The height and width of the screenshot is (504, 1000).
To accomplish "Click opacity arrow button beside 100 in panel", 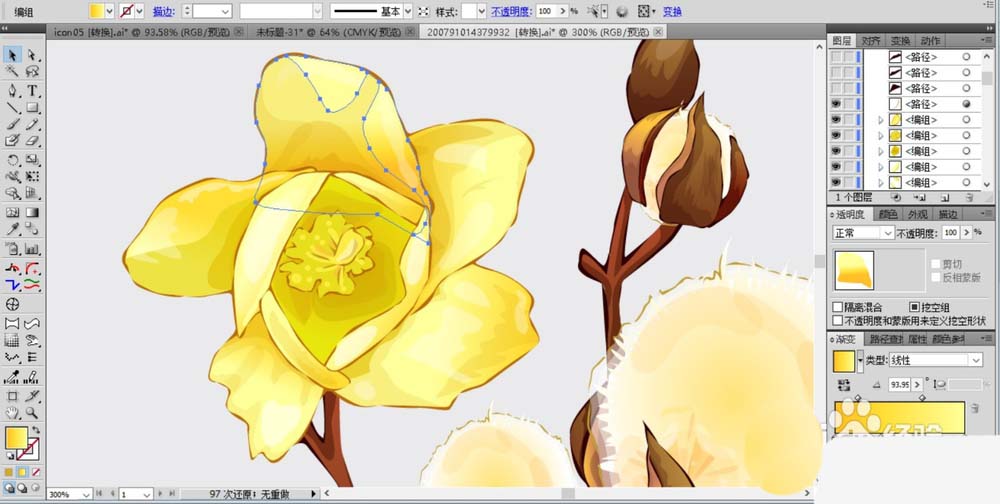I will click(x=967, y=233).
